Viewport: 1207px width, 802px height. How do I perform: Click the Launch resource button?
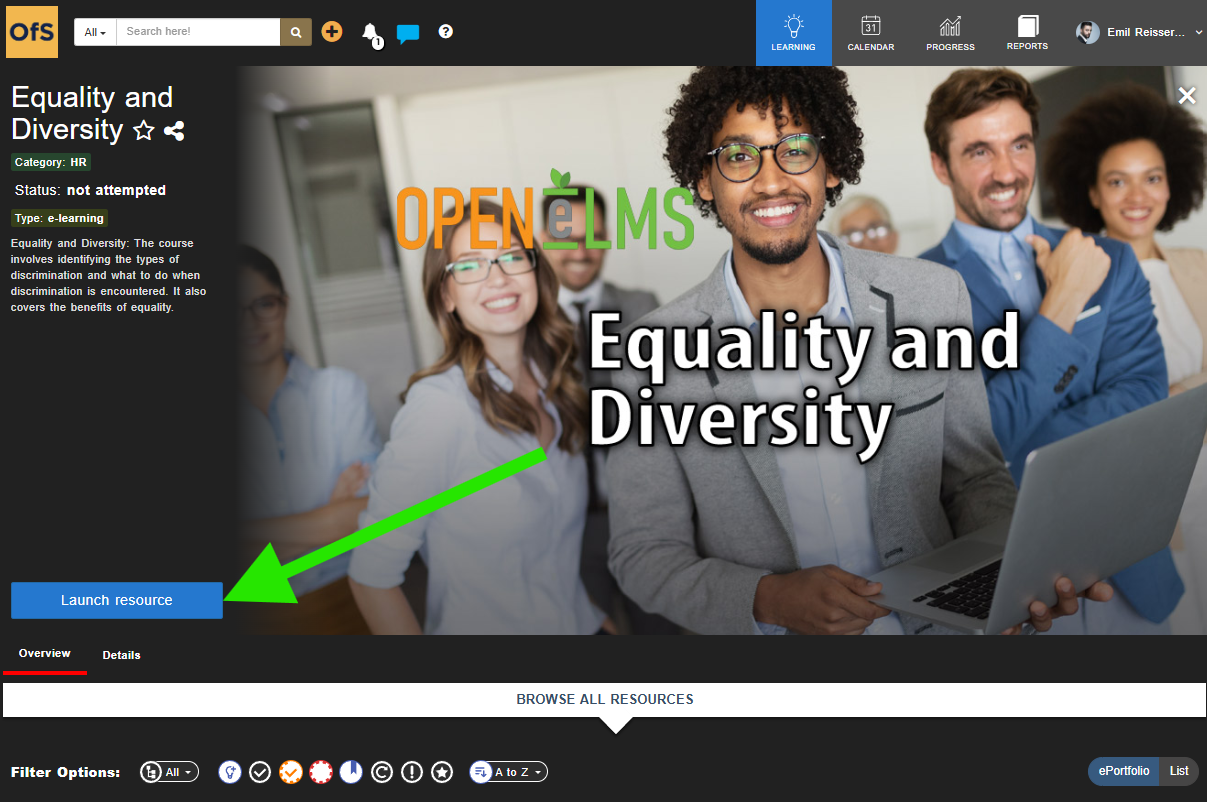tap(117, 600)
